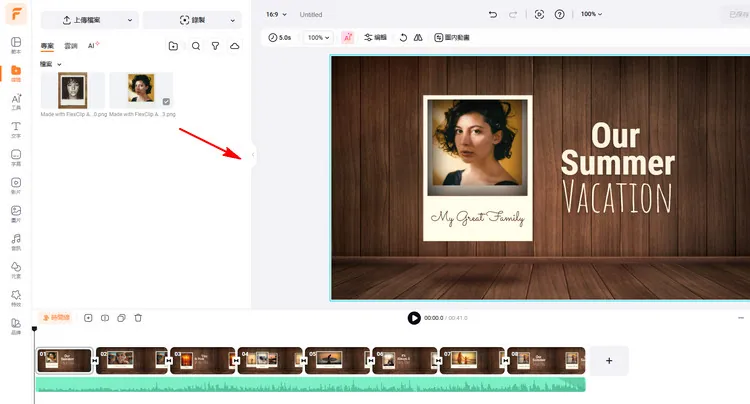Toggle the timeline mode button
The height and width of the screenshot is (404, 750).
coord(54,318)
